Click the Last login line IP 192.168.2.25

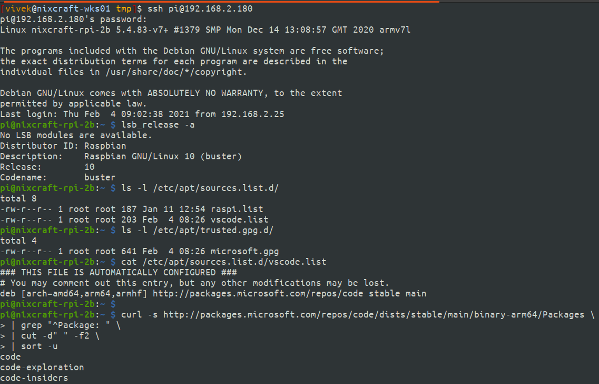tap(253, 114)
